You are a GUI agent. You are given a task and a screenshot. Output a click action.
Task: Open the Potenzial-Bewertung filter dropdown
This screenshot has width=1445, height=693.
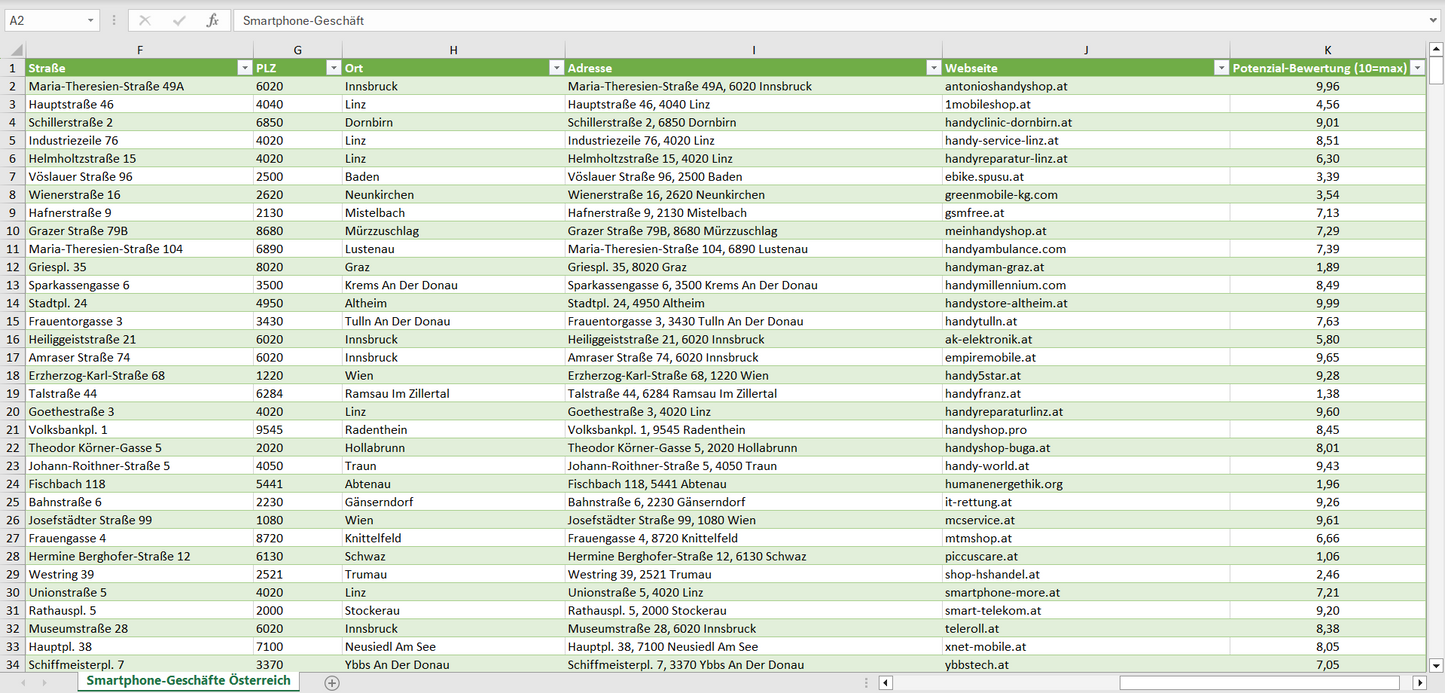(1417, 68)
